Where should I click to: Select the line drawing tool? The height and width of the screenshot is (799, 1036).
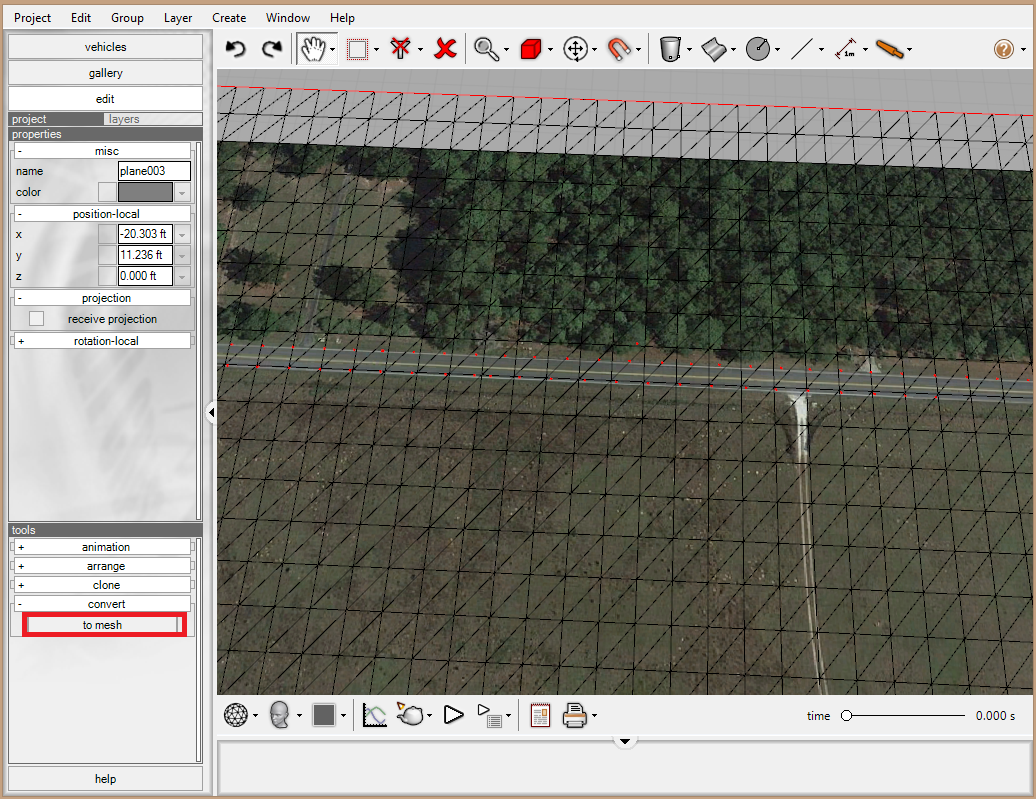point(801,49)
